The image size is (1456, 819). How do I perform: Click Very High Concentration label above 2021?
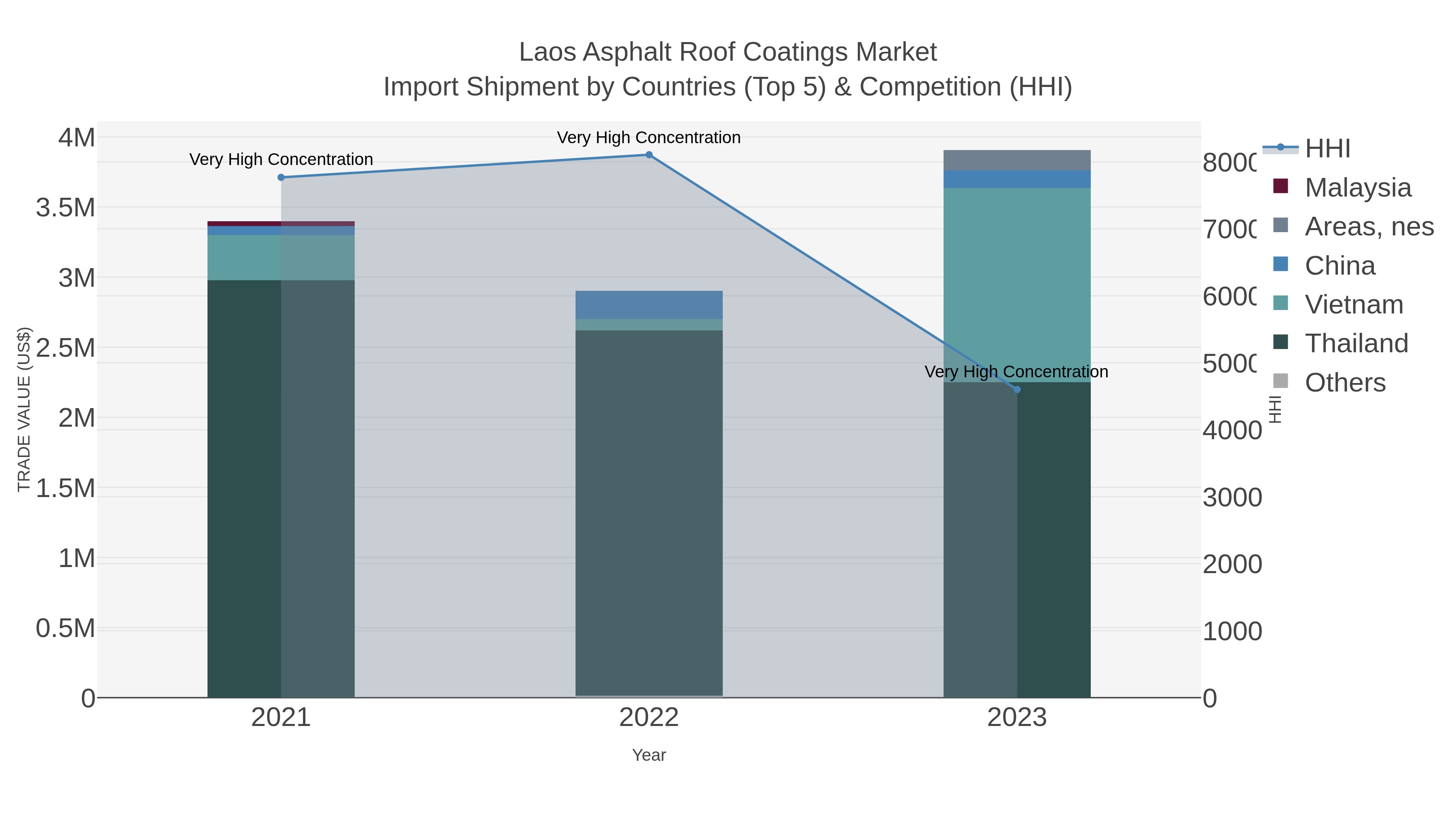281,159
